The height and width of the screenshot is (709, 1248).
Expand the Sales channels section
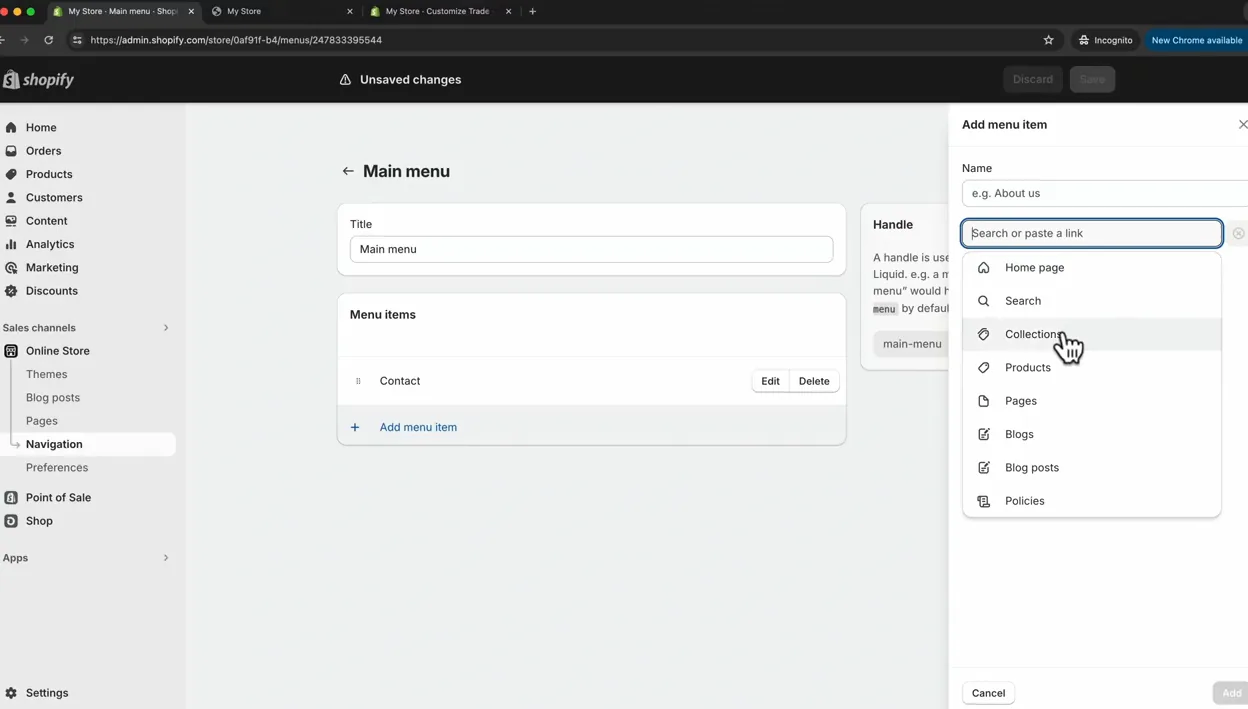[x=166, y=328]
